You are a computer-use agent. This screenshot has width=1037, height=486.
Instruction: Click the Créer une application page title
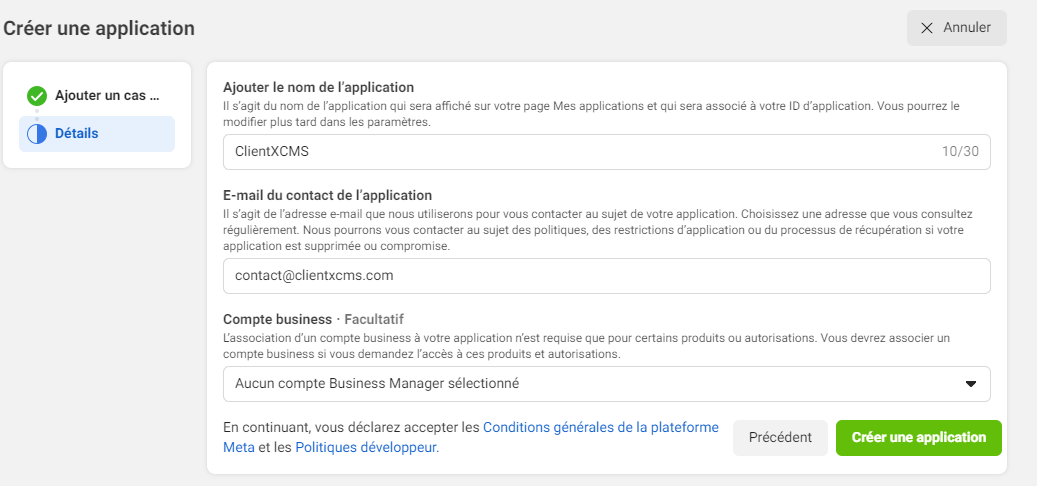pyautogui.click(x=99, y=28)
